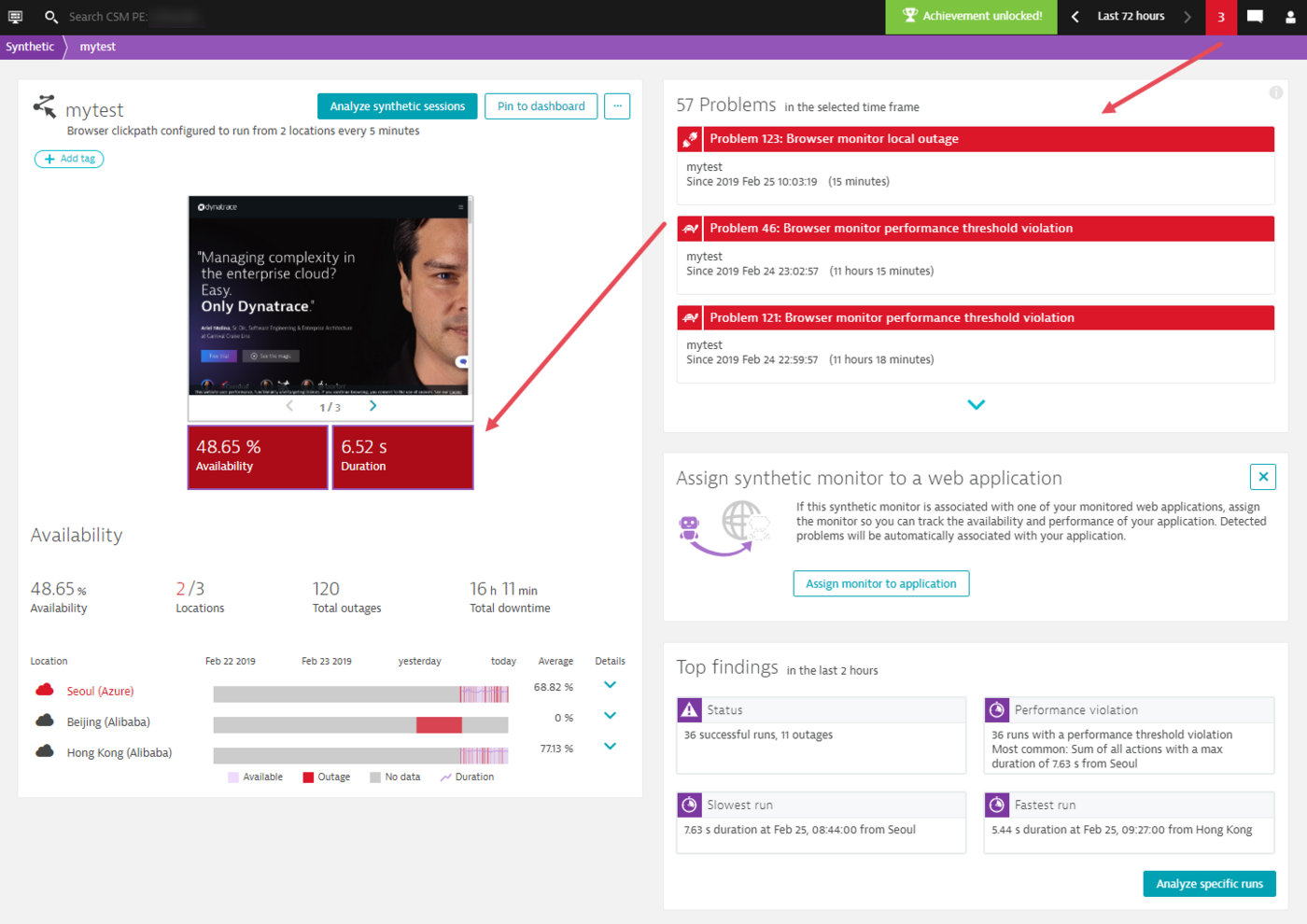Click the apps grid icon top-left

(x=14, y=17)
